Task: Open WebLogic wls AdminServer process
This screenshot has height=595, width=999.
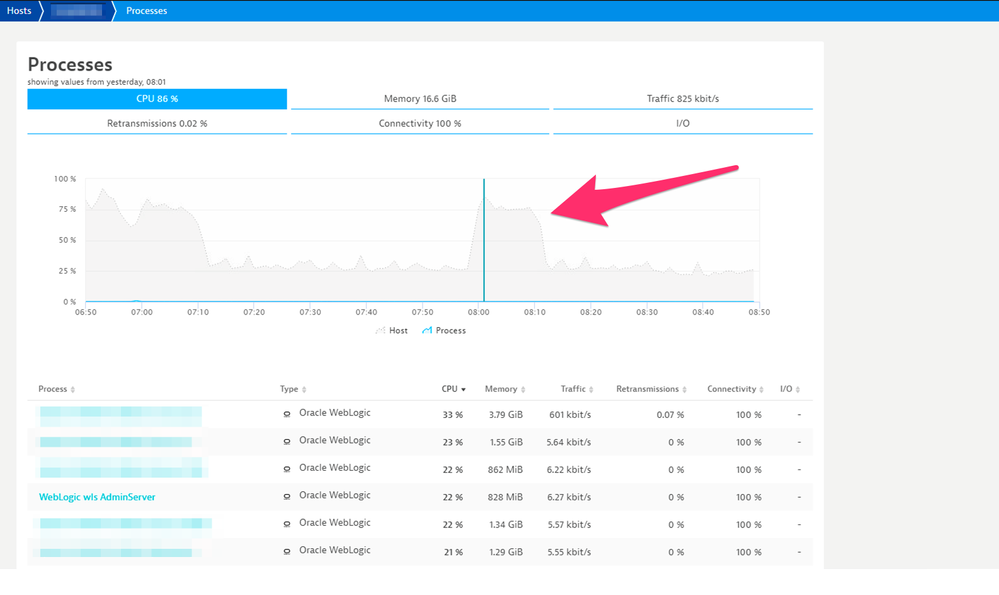Action: [x=97, y=497]
